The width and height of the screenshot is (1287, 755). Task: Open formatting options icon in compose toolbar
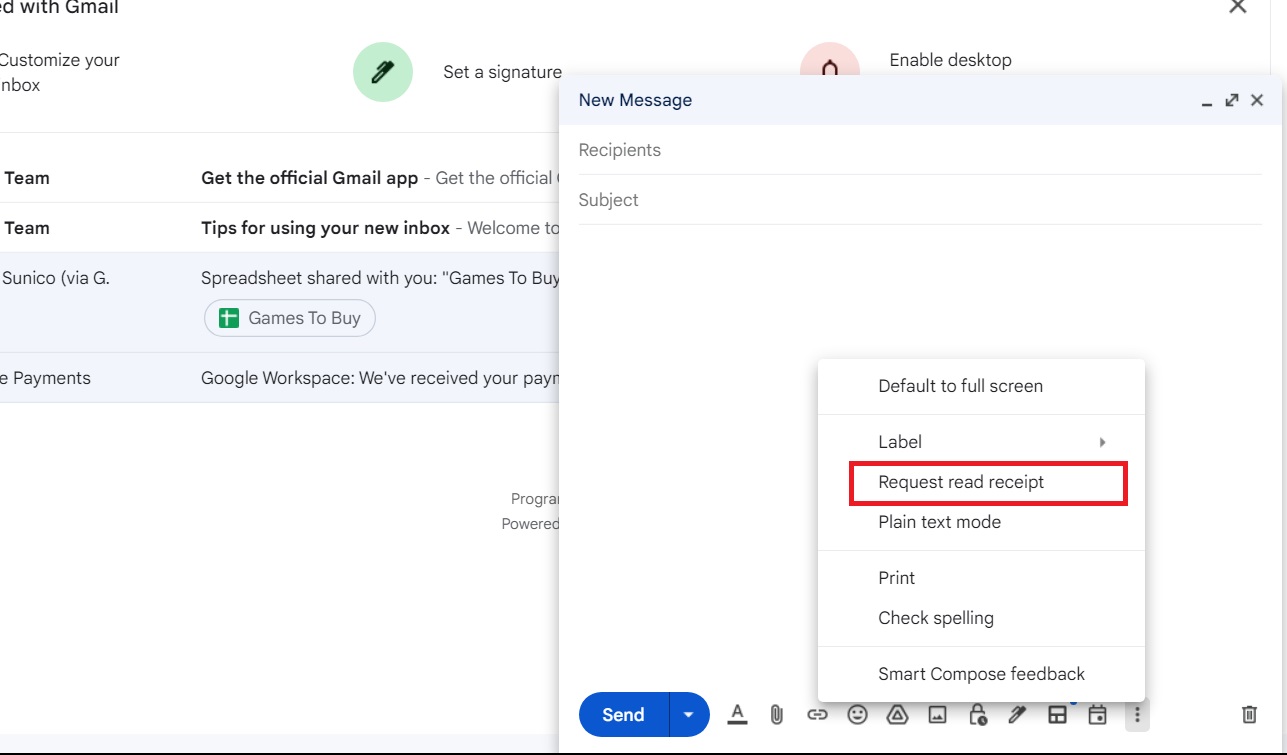(737, 714)
